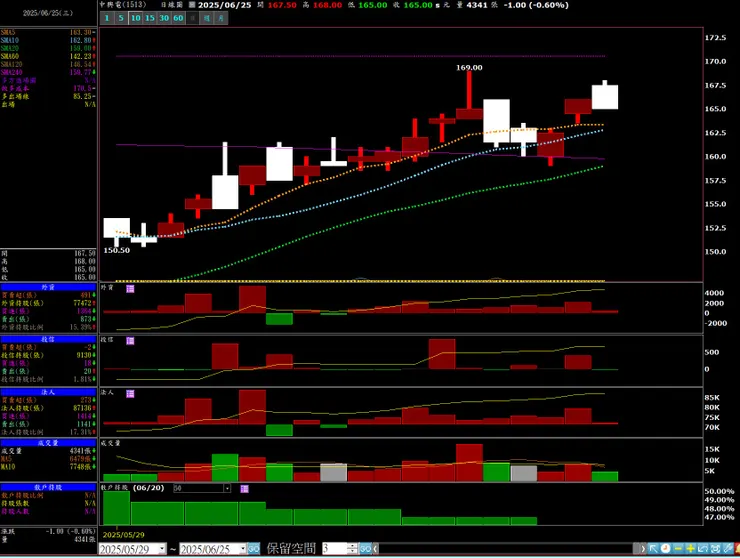This screenshot has width=740, height=558.
Task: Click the expand chart icon in bottom toolbar
Action: coord(703,549)
